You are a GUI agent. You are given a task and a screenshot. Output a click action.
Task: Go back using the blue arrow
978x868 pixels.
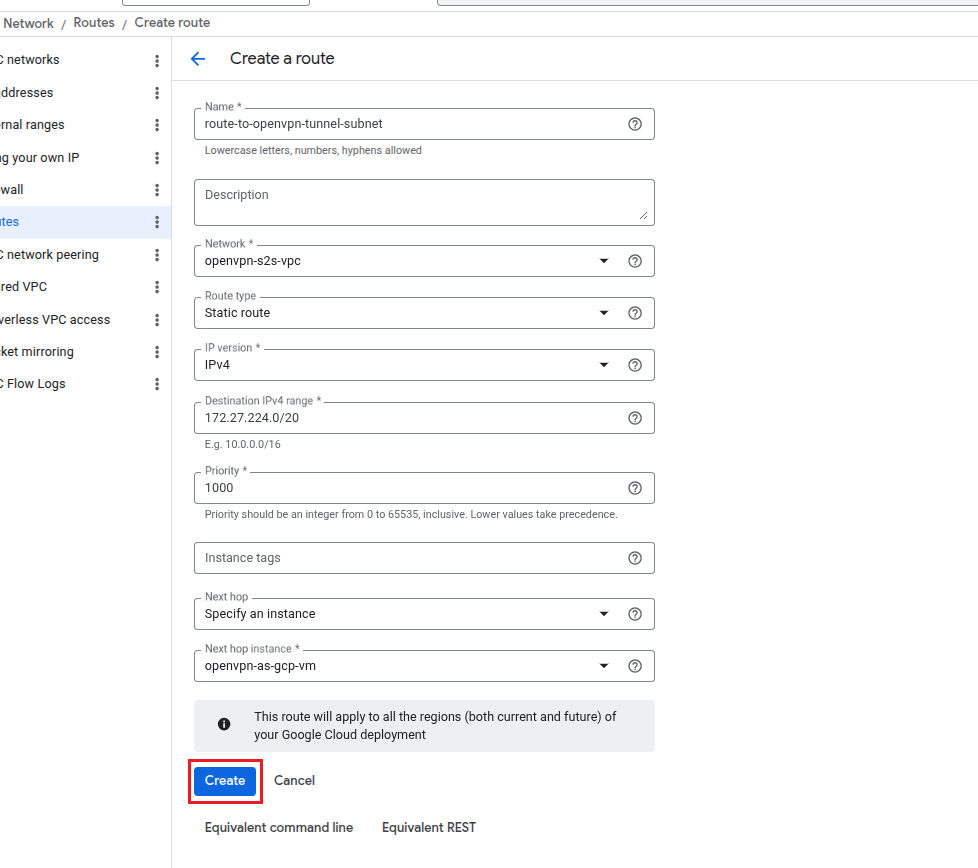[198, 59]
